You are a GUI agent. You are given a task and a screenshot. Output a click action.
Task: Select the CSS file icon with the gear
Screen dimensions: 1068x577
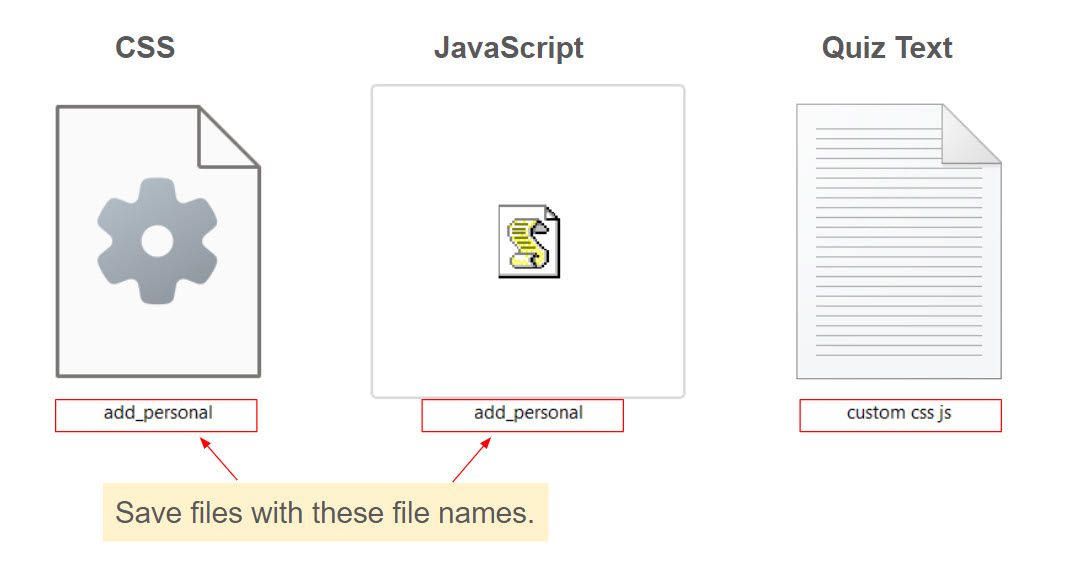click(158, 241)
